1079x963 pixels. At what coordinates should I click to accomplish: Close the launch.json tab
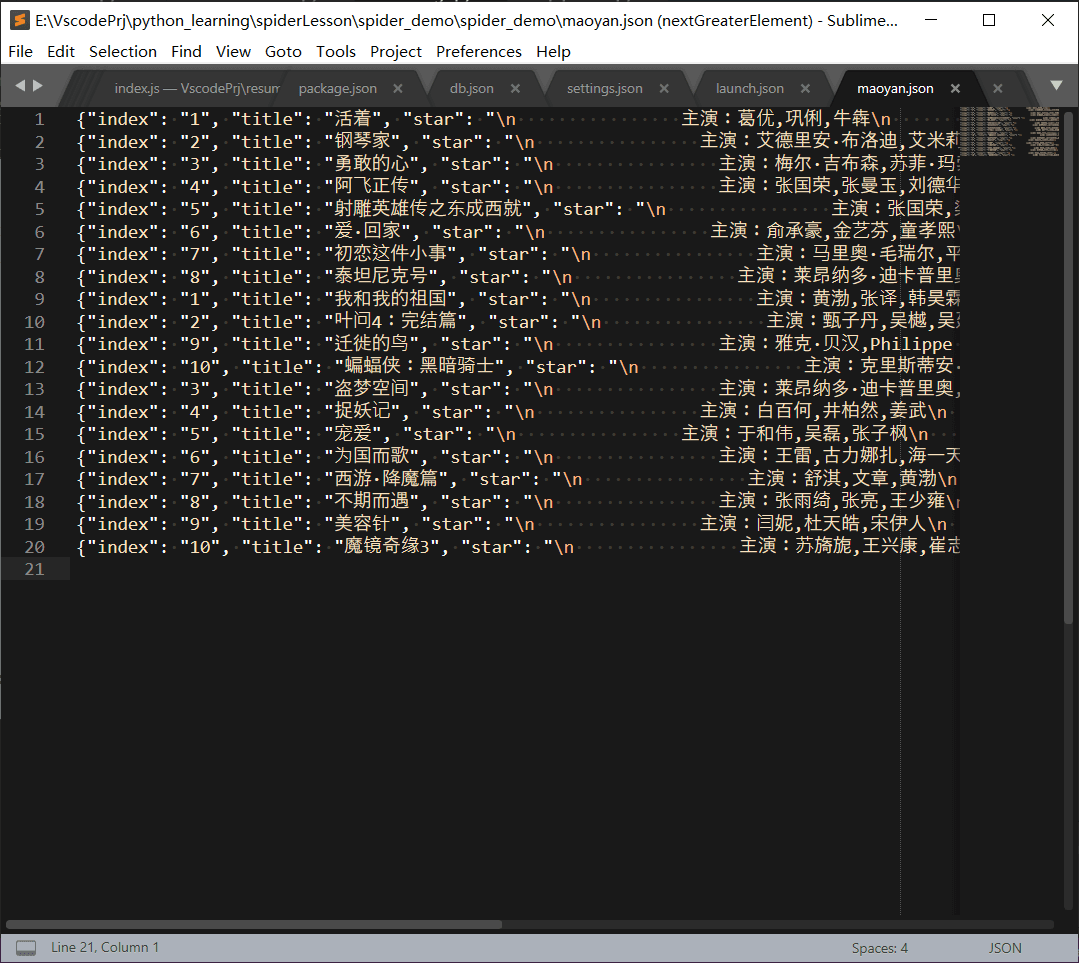point(805,88)
